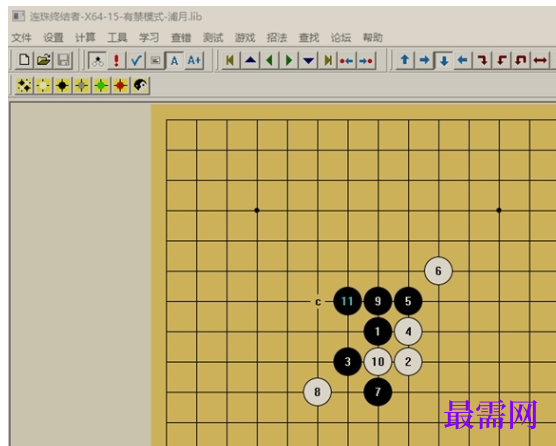Open the 测试 menu
Viewport: 556px width, 446px height.
213,37
